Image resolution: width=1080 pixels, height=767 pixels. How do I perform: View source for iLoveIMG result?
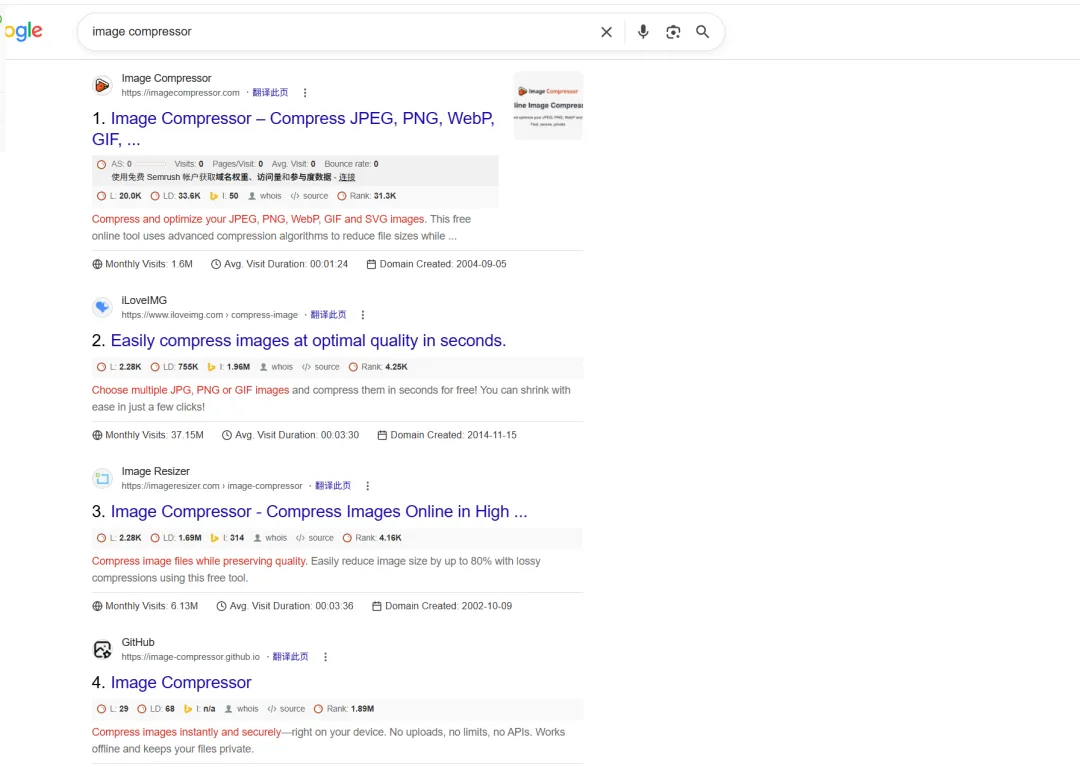click(320, 367)
